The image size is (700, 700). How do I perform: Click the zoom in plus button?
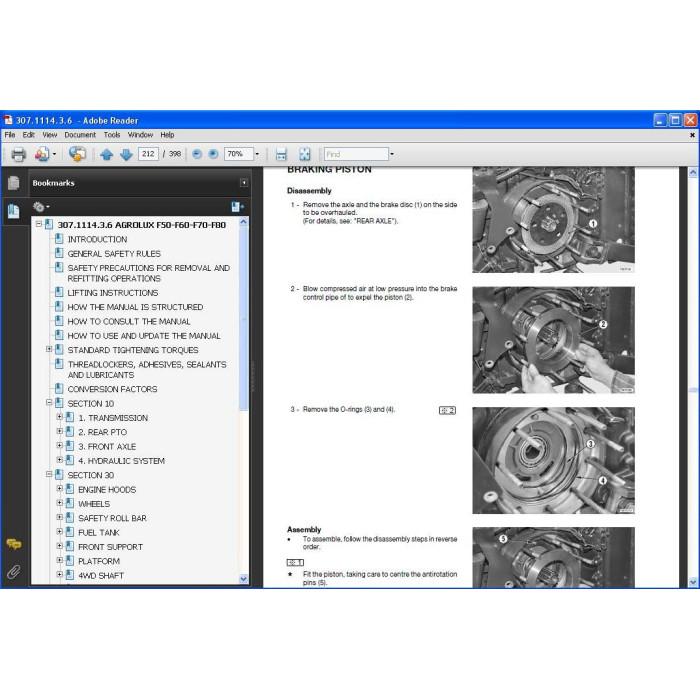[x=213, y=154]
